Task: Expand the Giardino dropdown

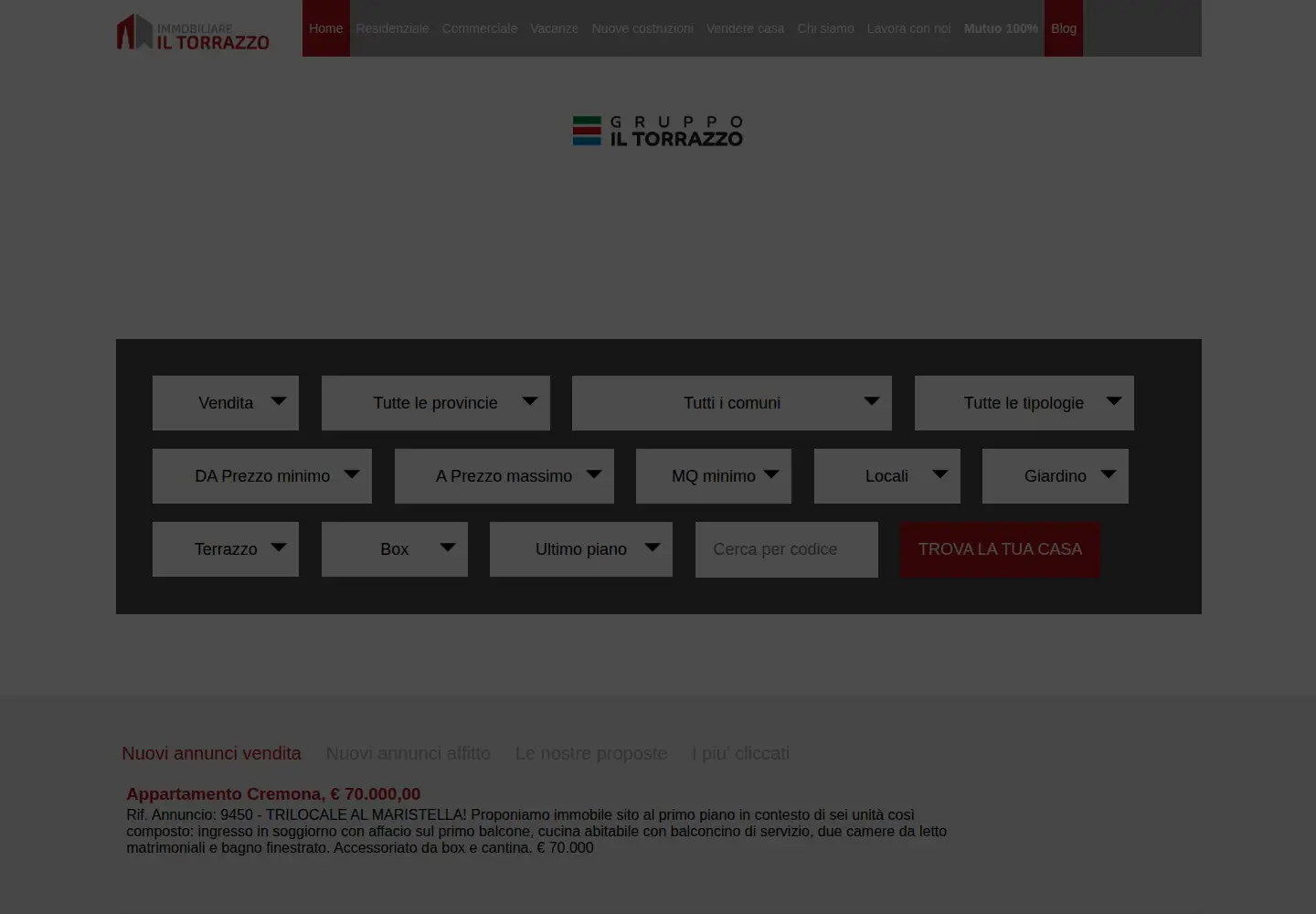Action: (1056, 476)
